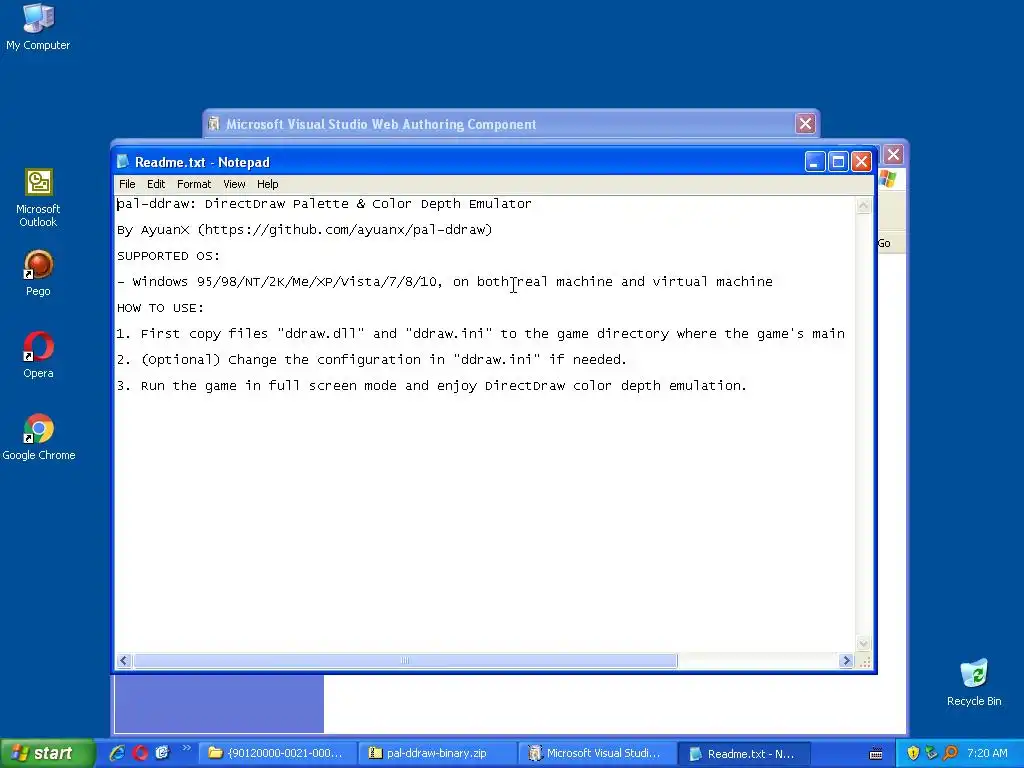This screenshot has width=1024, height=768.
Task: Open the View menu in Notepad
Action: (x=234, y=184)
